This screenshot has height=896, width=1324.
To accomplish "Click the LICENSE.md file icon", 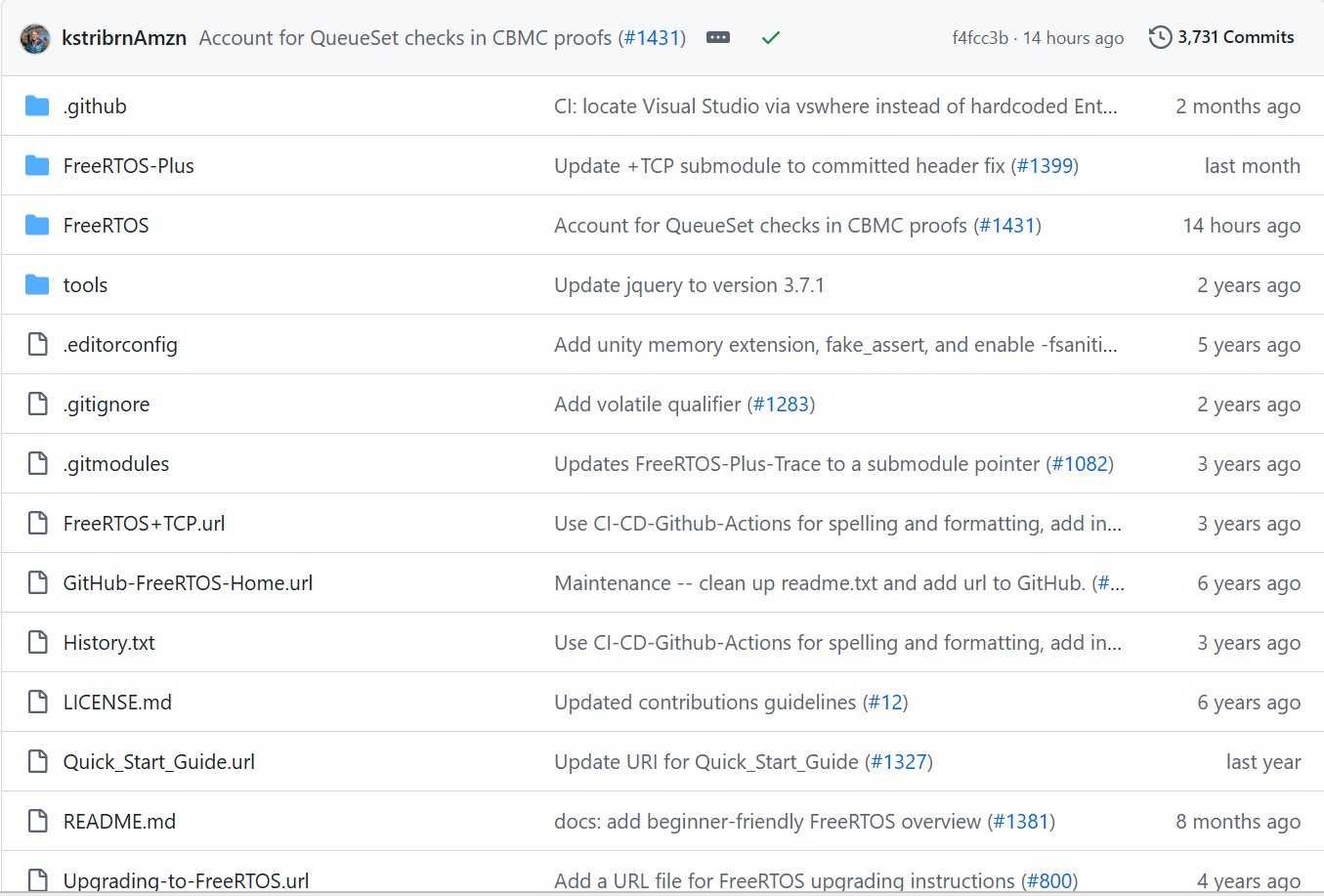I will pos(37,702).
